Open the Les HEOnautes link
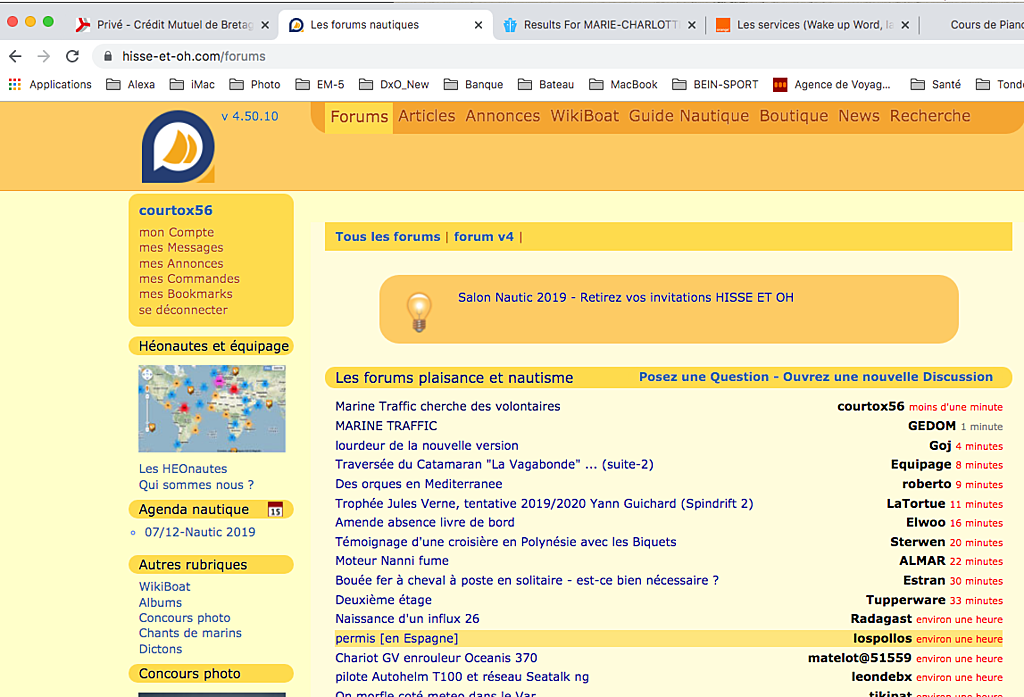1024x697 pixels. click(183, 468)
